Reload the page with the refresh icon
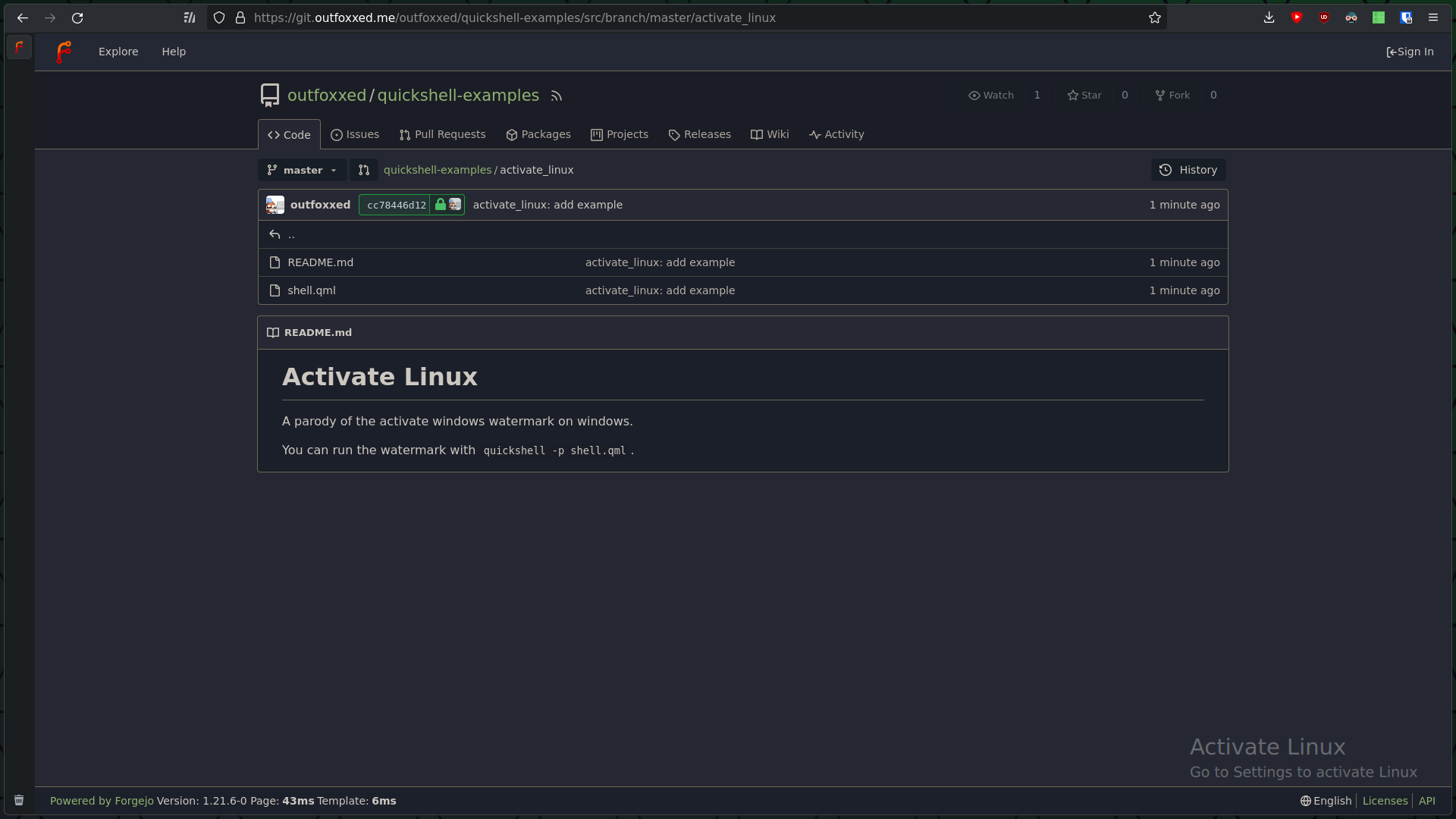 click(x=77, y=17)
